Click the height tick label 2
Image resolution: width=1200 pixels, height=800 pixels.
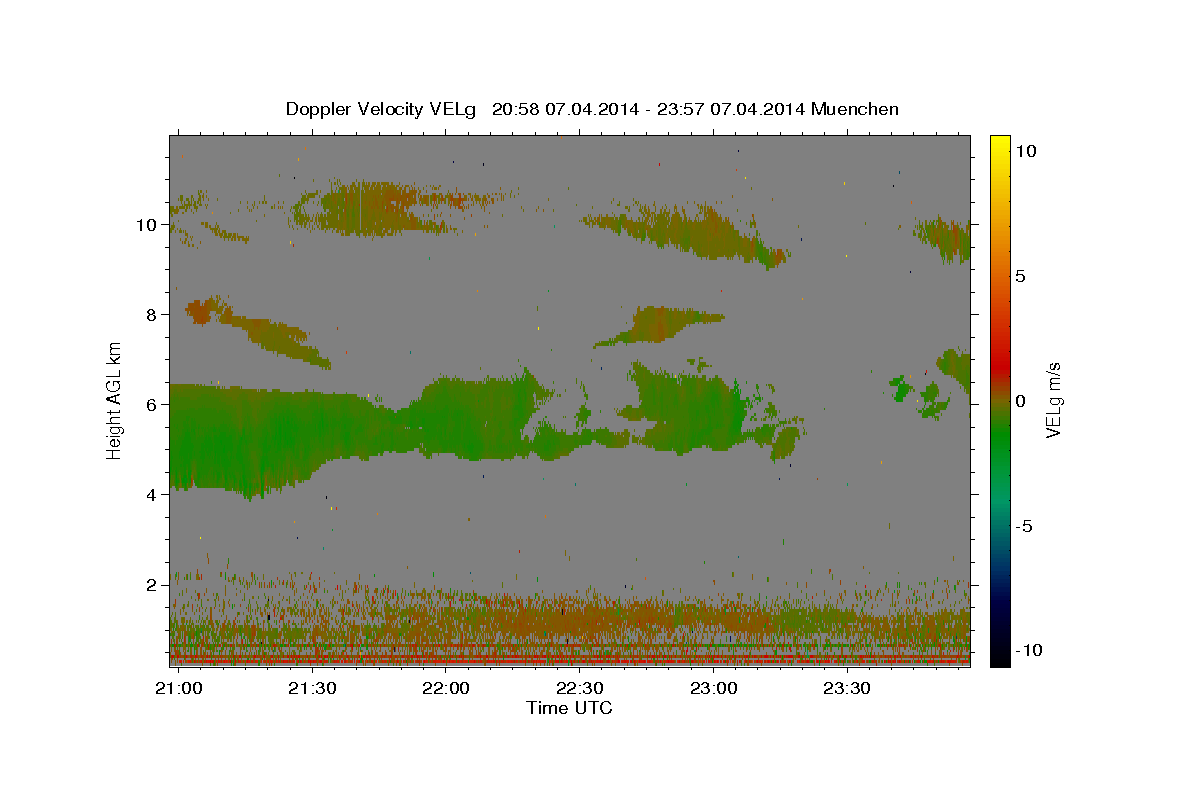coord(151,585)
